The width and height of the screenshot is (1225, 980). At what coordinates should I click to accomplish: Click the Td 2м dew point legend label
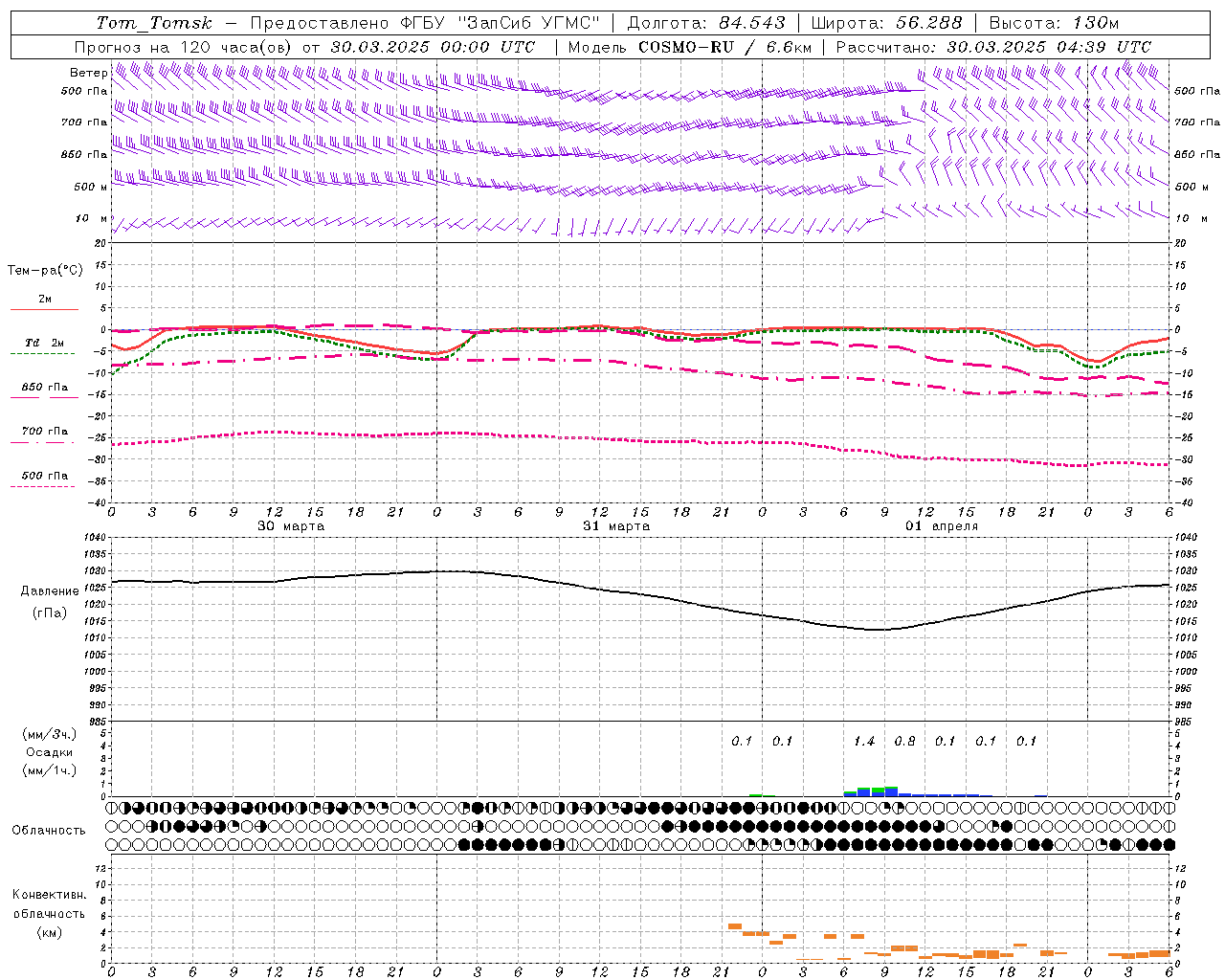click(x=45, y=343)
